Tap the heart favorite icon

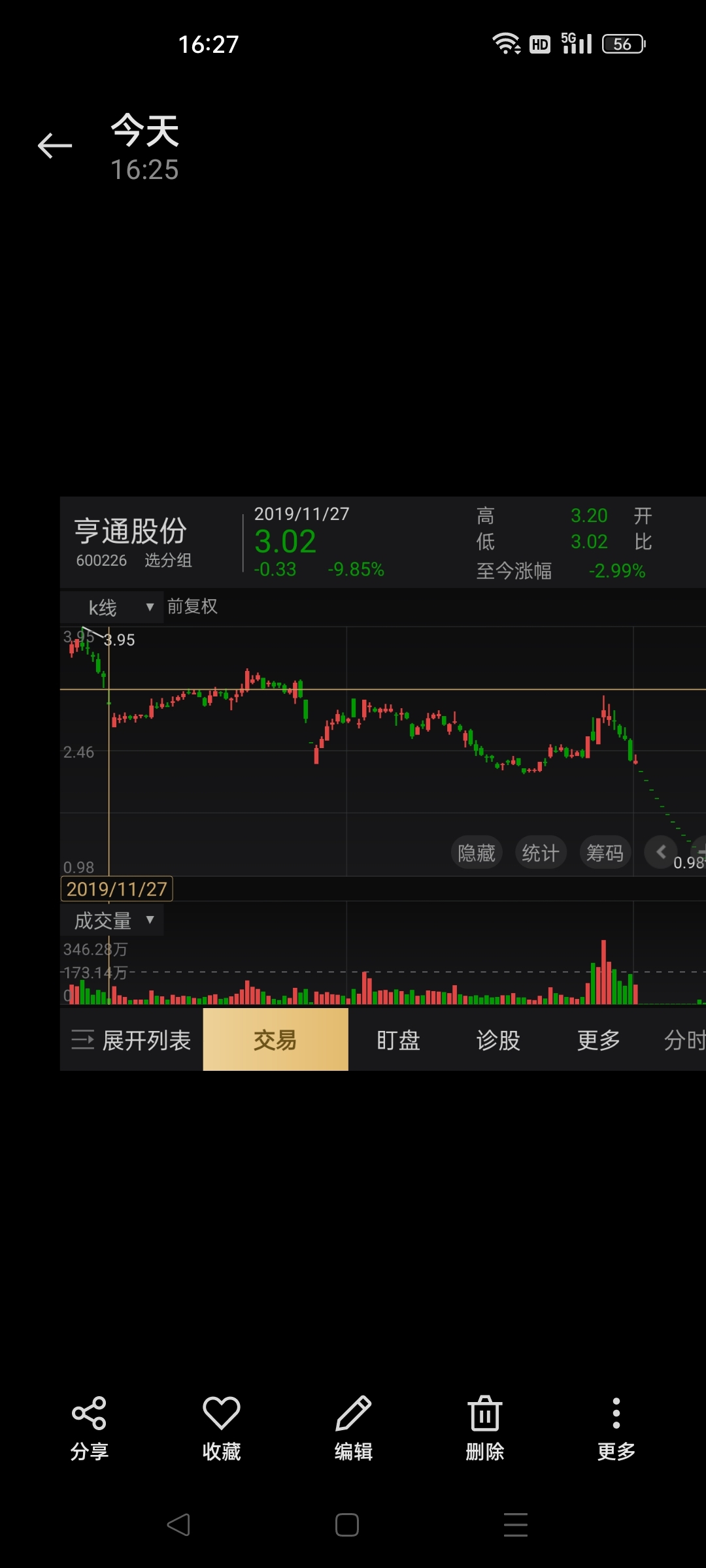point(222,1413)
